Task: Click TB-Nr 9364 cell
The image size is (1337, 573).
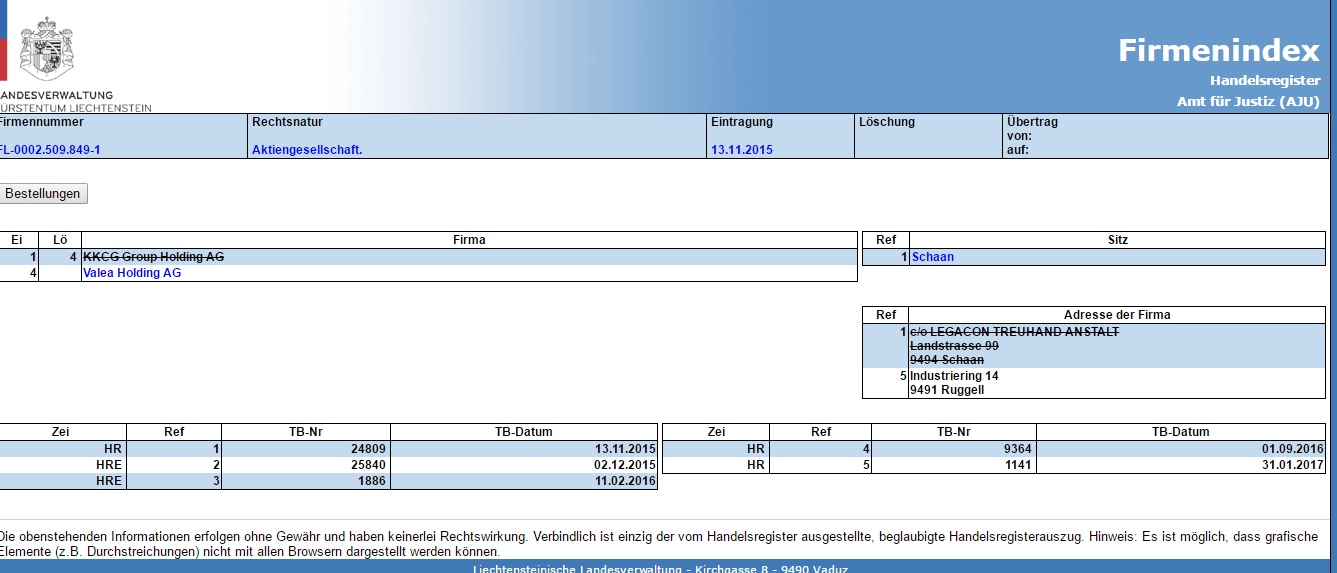Action: coord(955,450)
